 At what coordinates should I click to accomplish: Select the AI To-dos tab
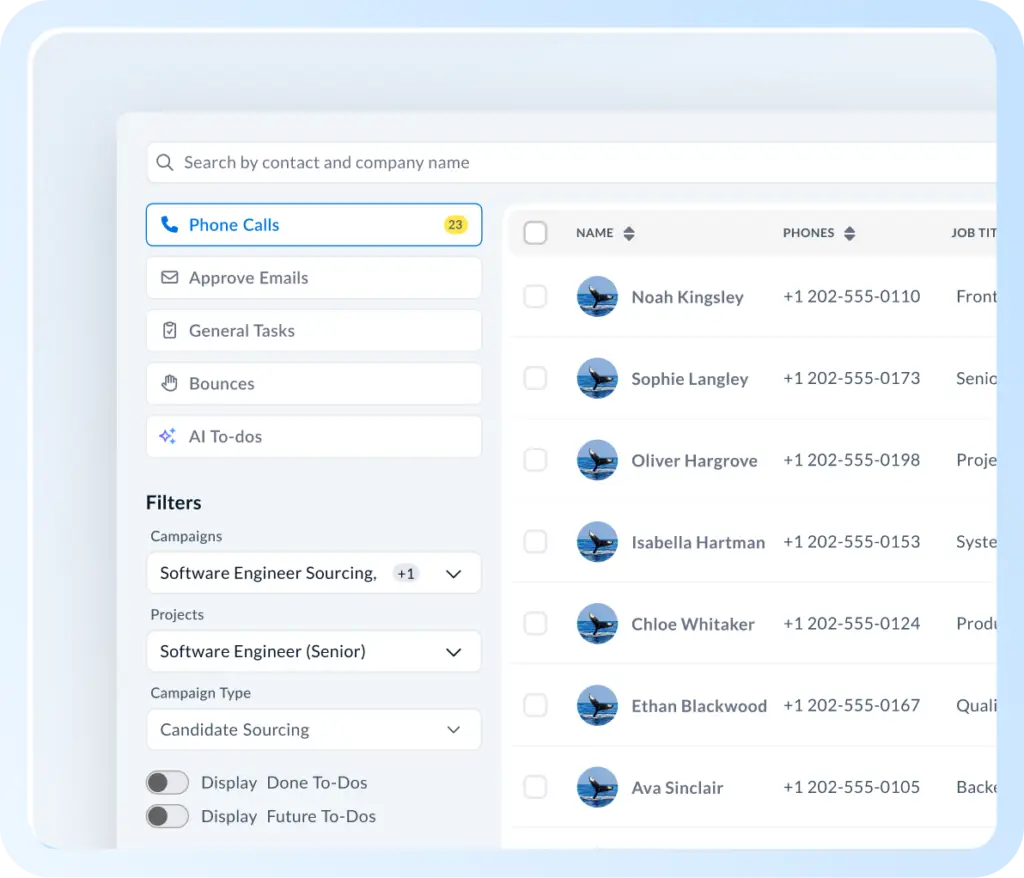click(314, 436)
